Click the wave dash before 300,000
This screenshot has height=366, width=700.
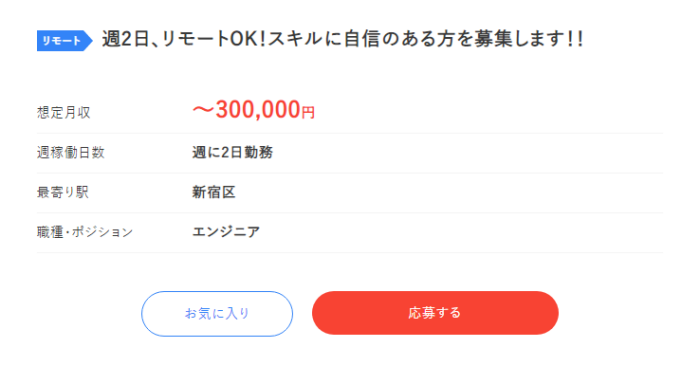pyautogui.click(x=204, y=110)
